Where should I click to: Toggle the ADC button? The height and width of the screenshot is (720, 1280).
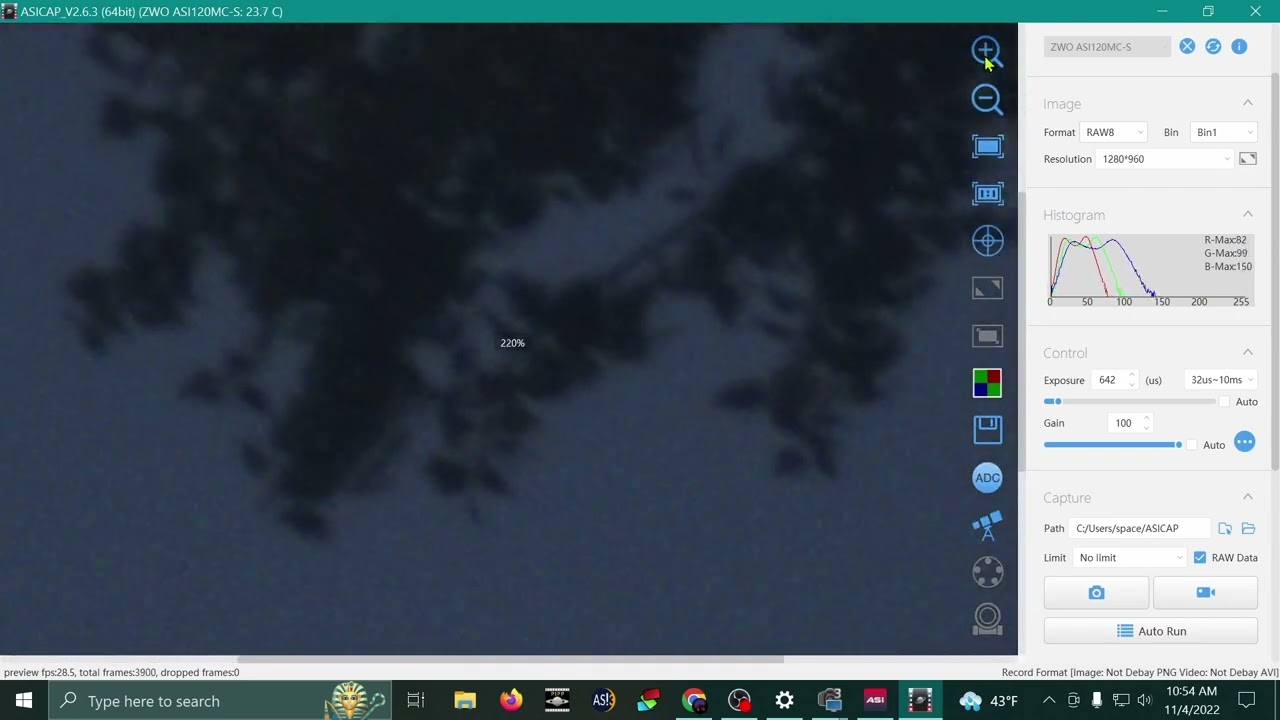(x=987, y=477)
